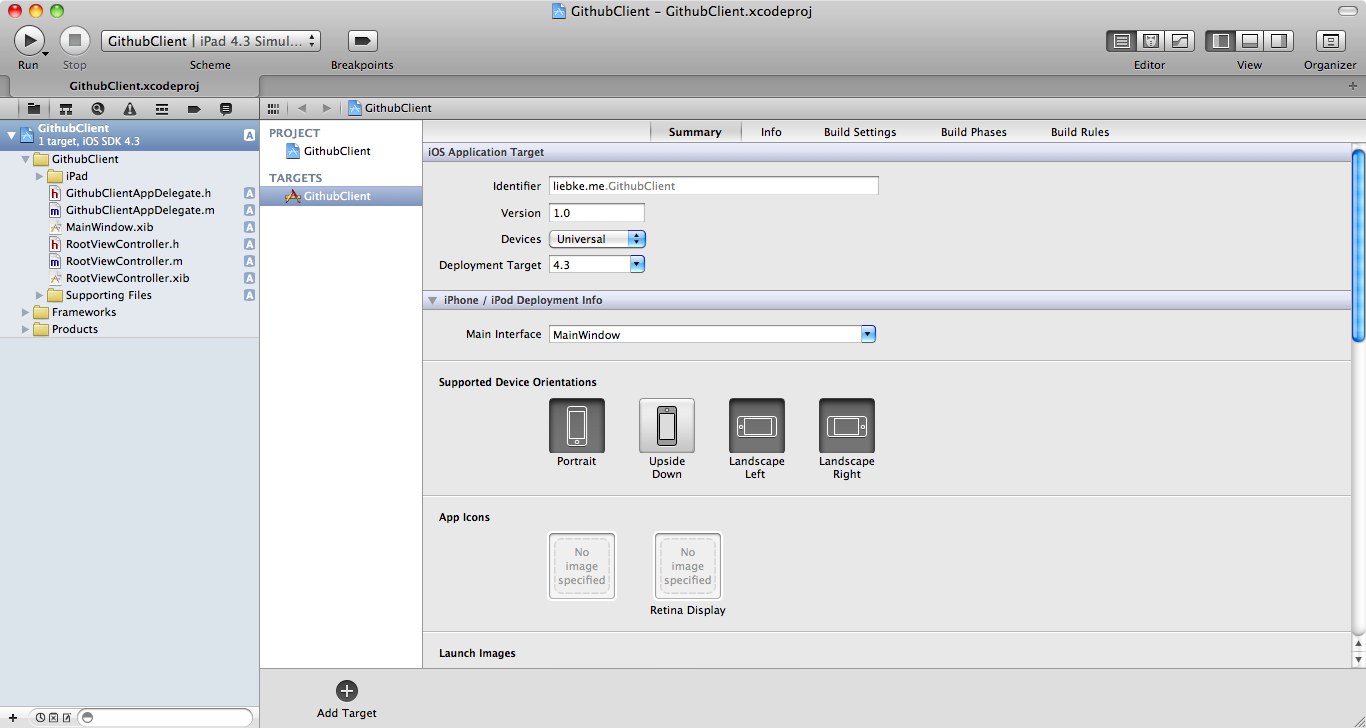Screen dimensions: 1366x728
Task: Show the Breakpoint navigator
Action: click(x=194, y=108)
